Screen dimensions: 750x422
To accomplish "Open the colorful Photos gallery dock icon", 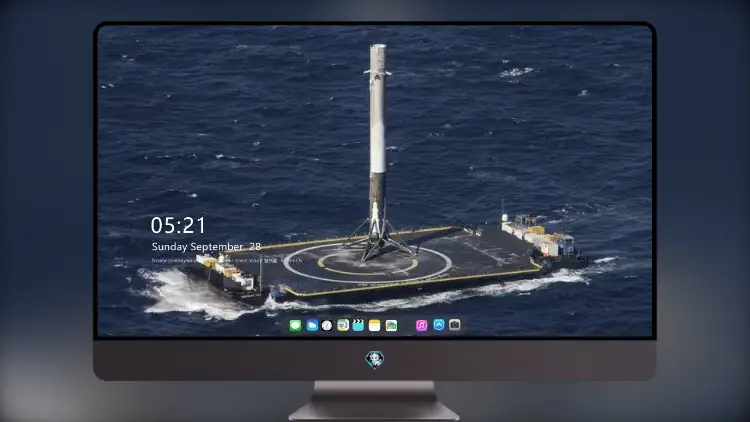I will pyautogui.click(x=391, y=326).
